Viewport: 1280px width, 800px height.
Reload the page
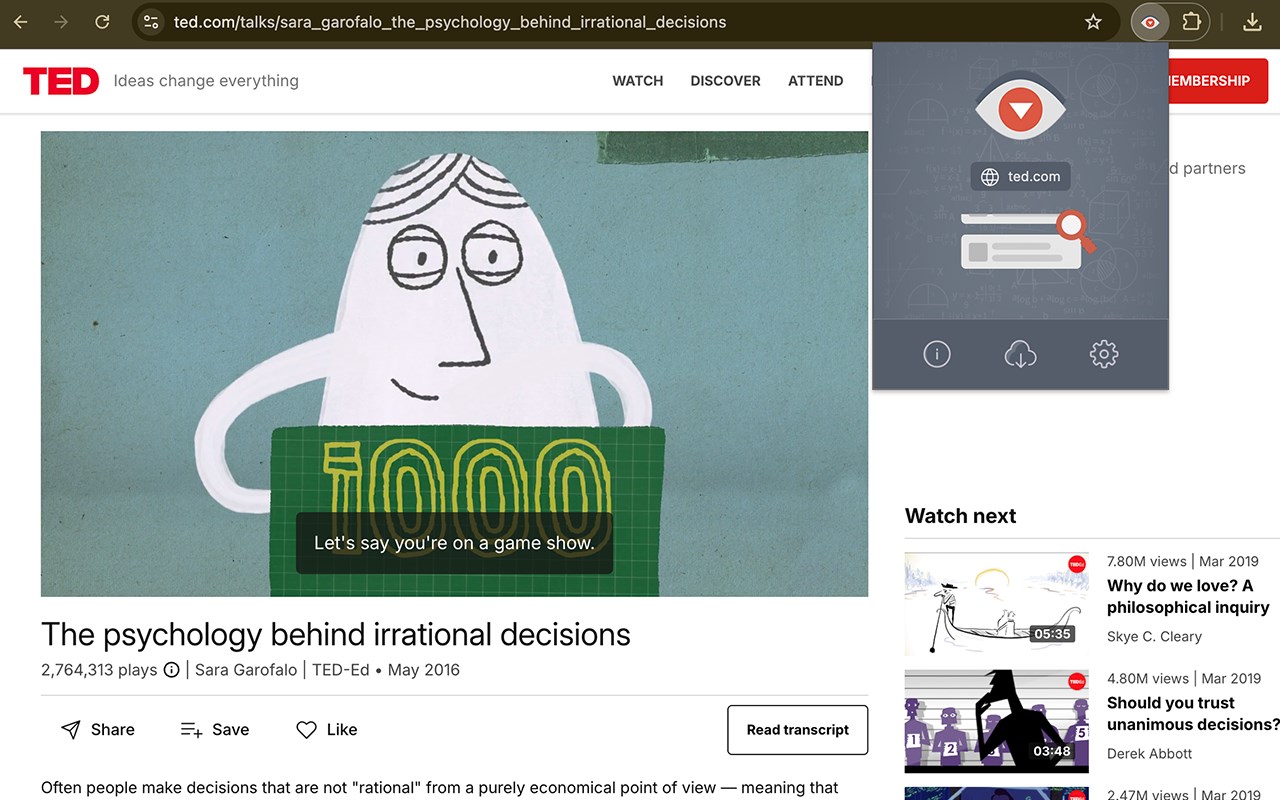tap(102, 22)
